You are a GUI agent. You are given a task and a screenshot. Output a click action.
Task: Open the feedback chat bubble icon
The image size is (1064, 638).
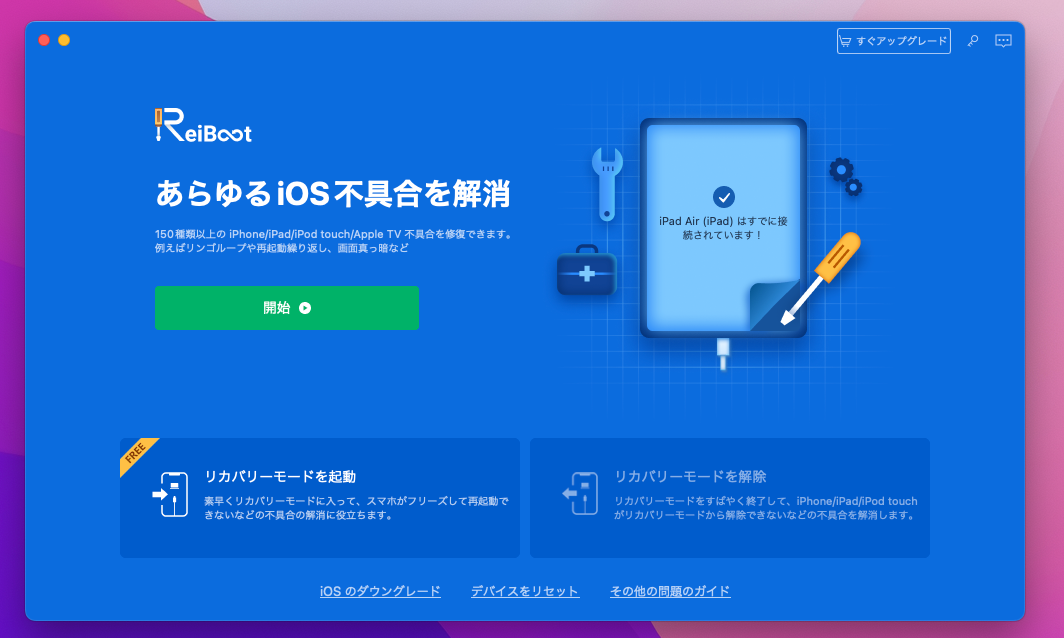1003,41
